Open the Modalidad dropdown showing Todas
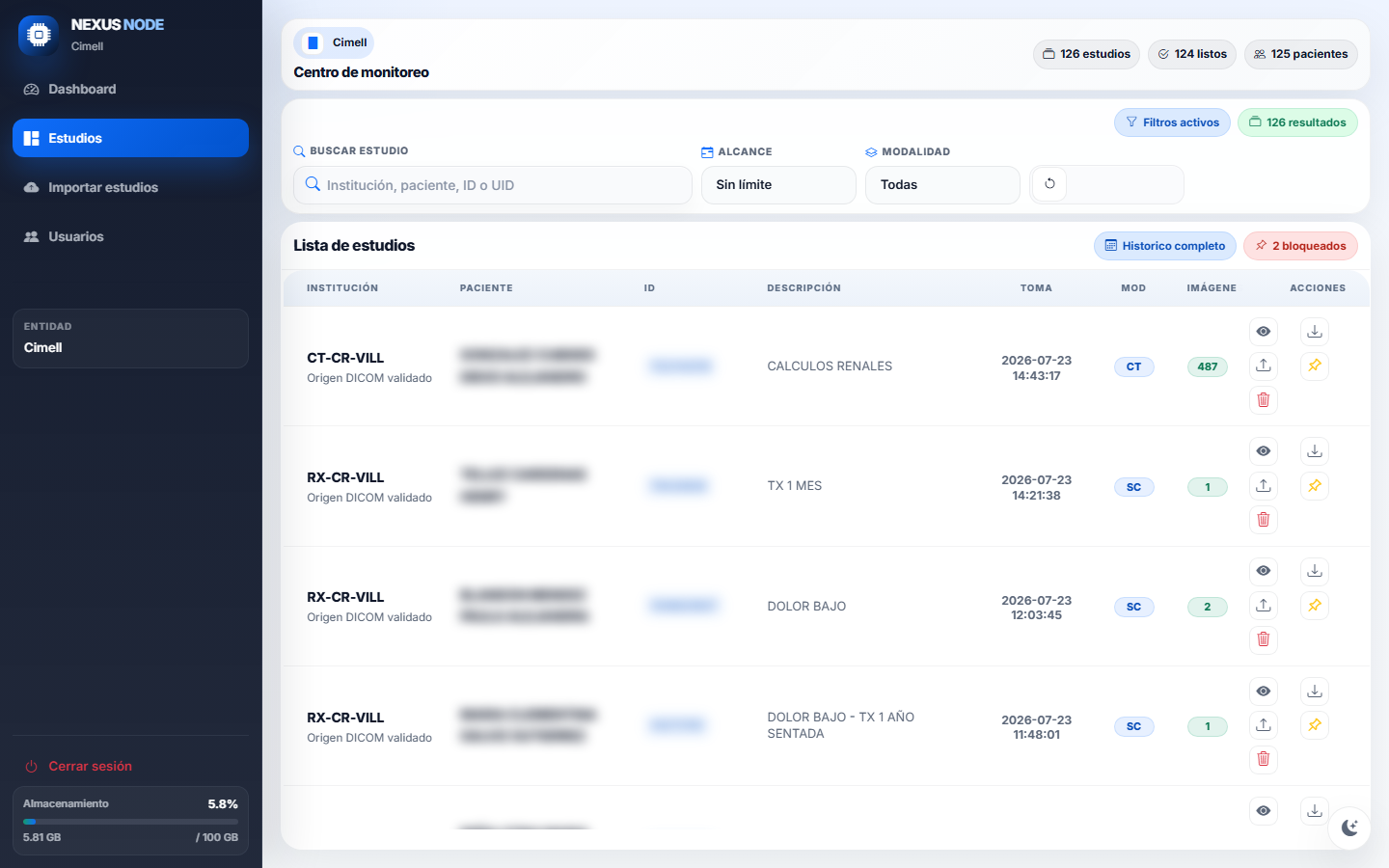This screenshot has height=868, width=1389. (942, 185)
